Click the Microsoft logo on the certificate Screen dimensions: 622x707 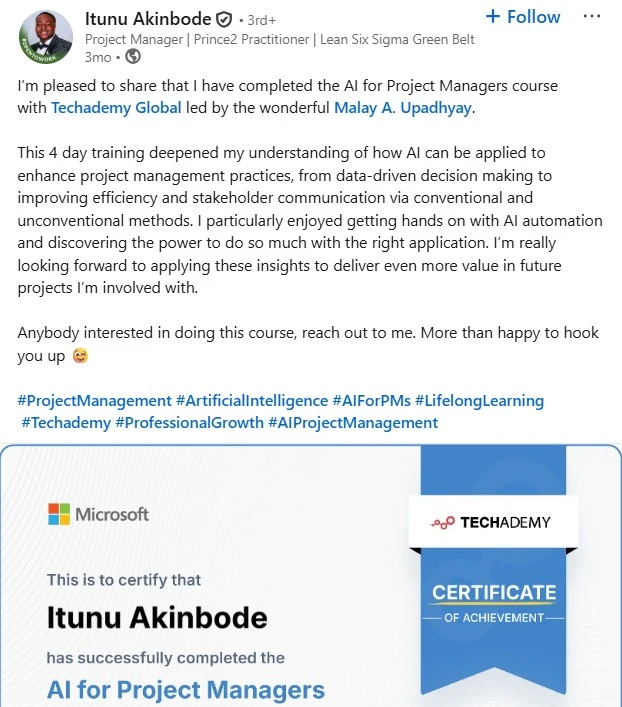click(x=98, y=514)
